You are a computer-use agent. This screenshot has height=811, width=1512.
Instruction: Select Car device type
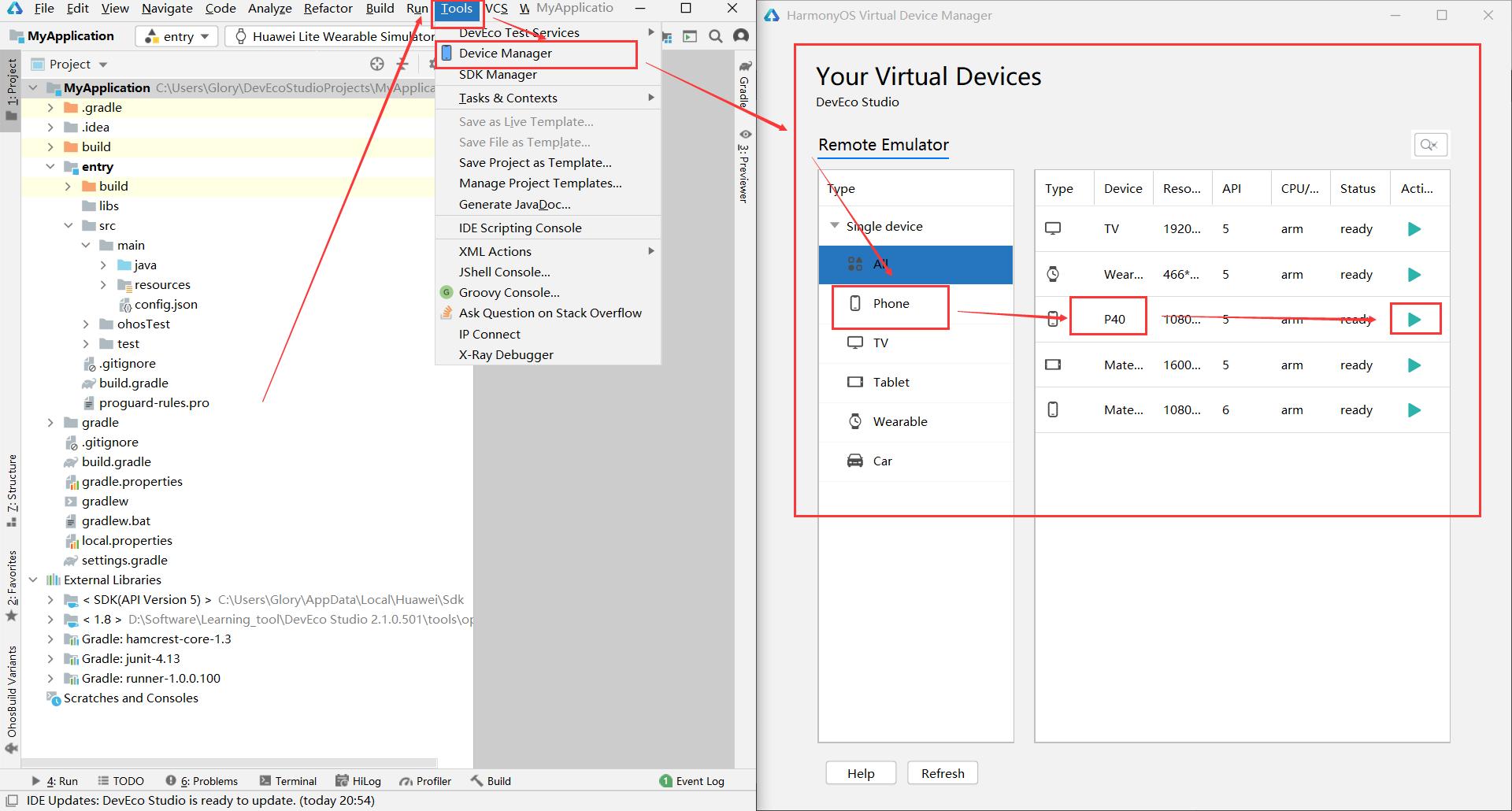point(915,461)
